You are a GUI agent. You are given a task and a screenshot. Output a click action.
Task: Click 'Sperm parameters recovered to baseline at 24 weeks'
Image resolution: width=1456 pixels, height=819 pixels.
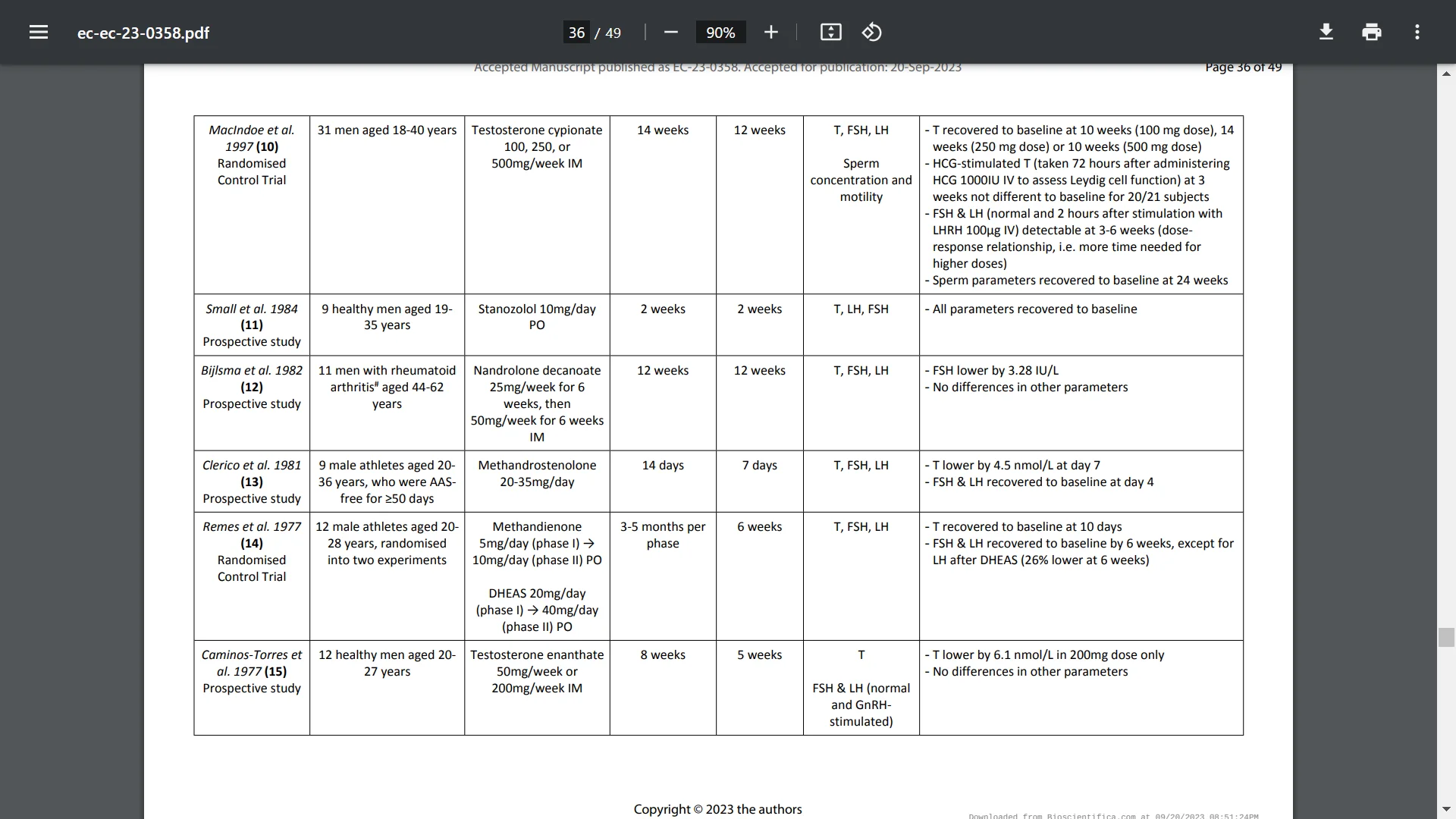click(1080, 280)
